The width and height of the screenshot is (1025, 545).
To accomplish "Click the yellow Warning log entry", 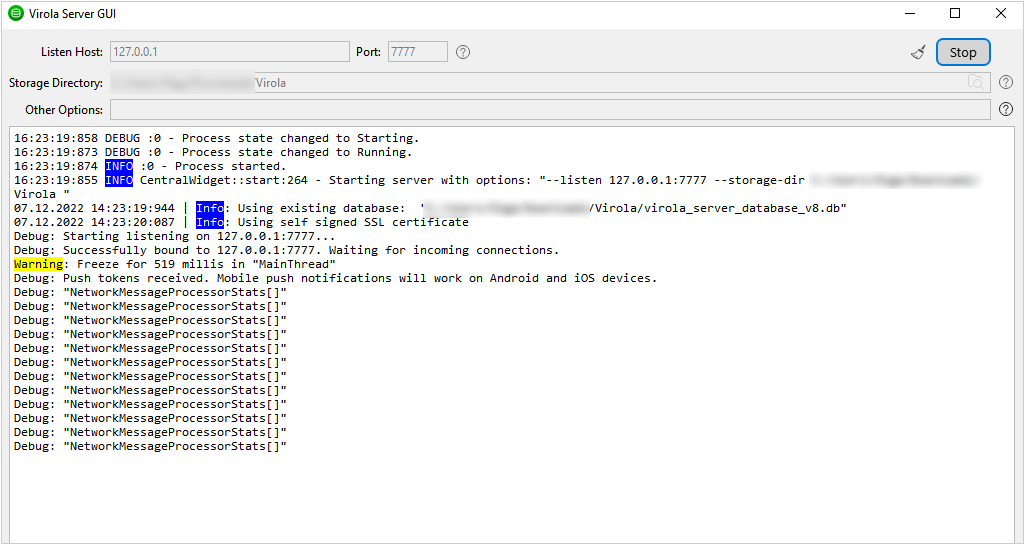I will coord(175,264).
